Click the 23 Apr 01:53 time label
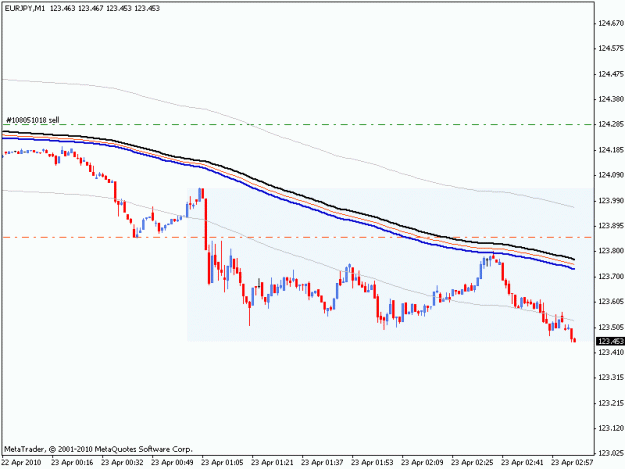 coord(372,463)
